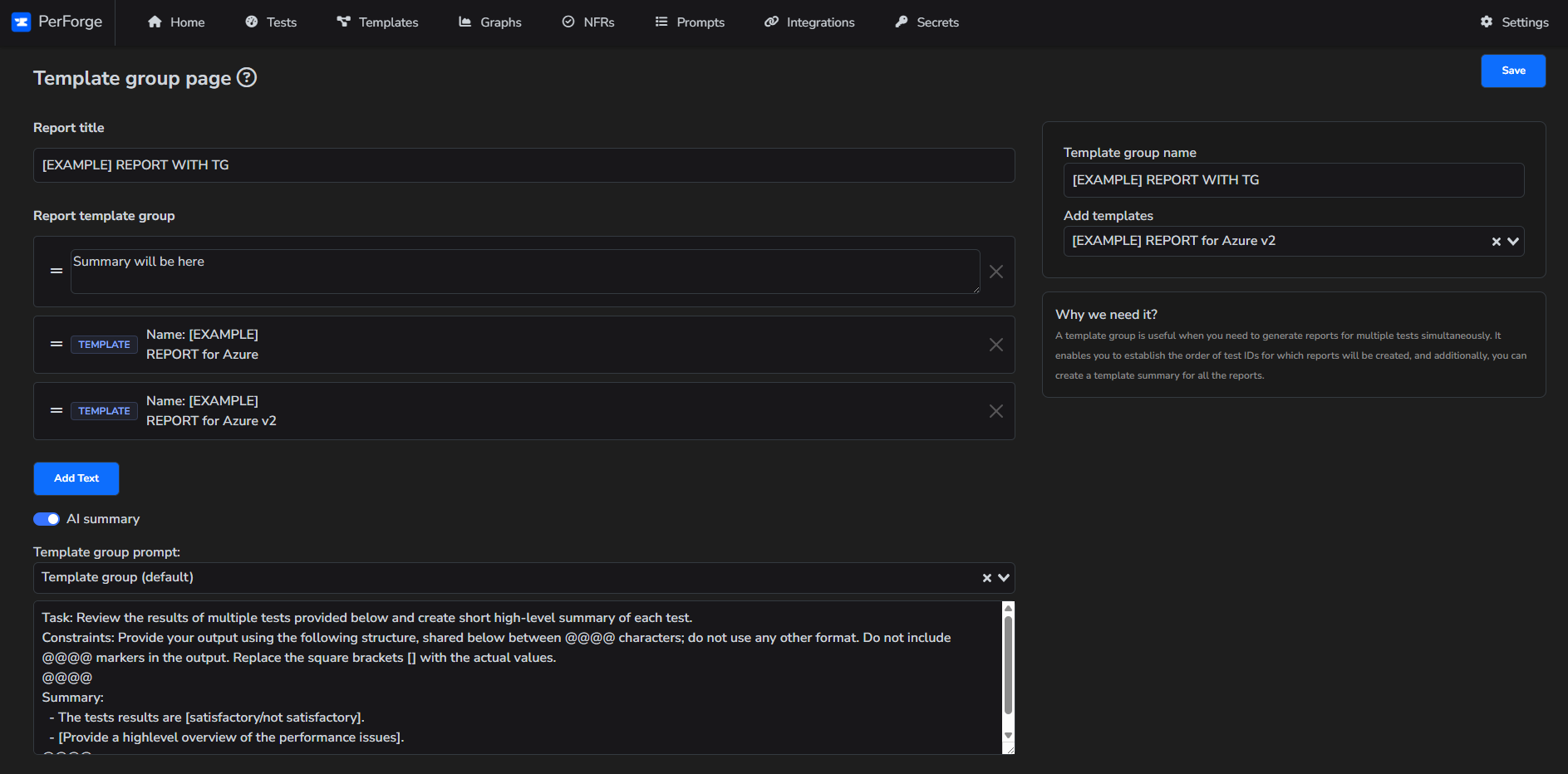Open the Secrets section
Image resolution: width=1568 pixels, height=774 pixels.
(x=926, y=22)
